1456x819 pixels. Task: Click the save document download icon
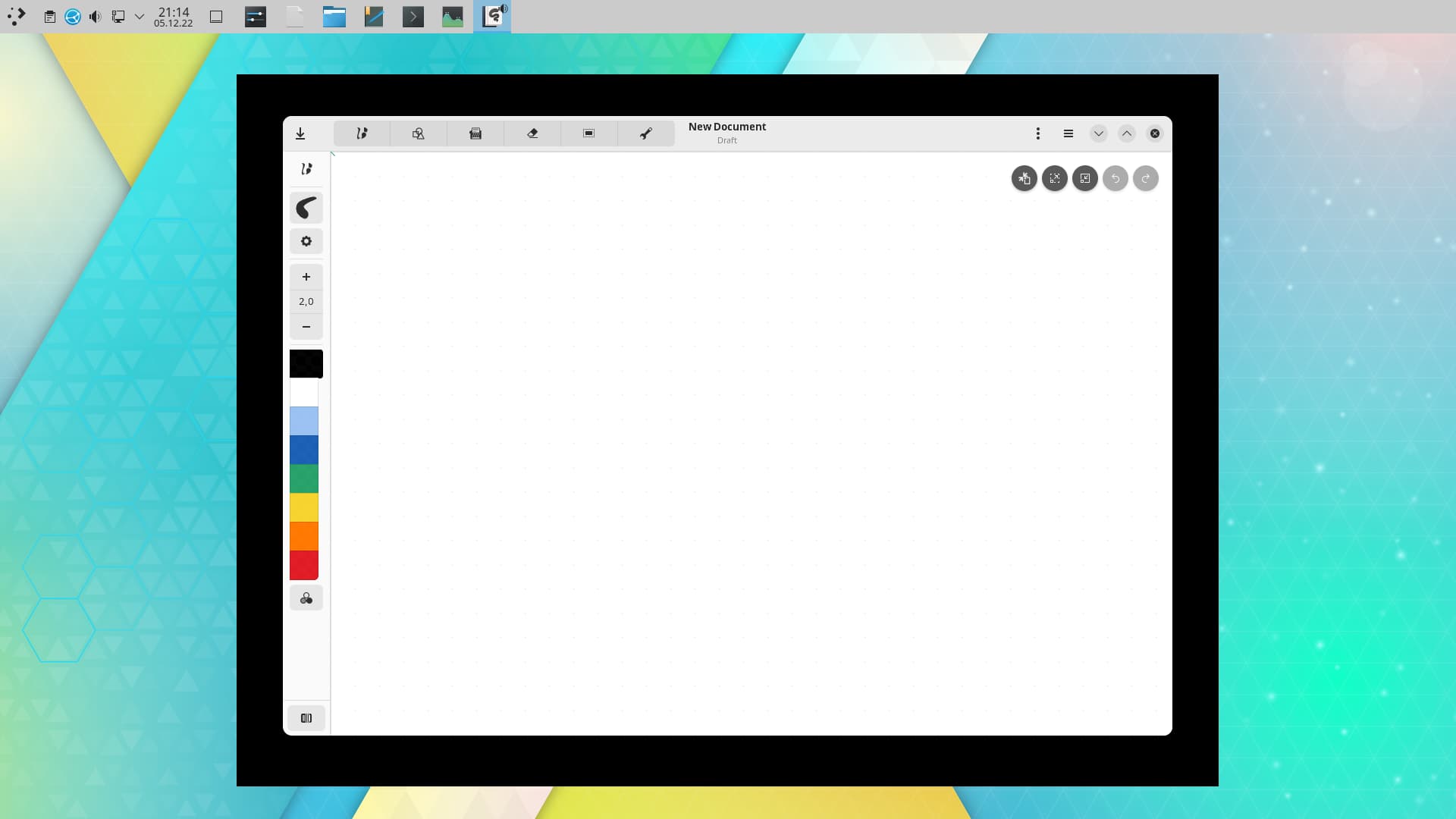point(300,133)
